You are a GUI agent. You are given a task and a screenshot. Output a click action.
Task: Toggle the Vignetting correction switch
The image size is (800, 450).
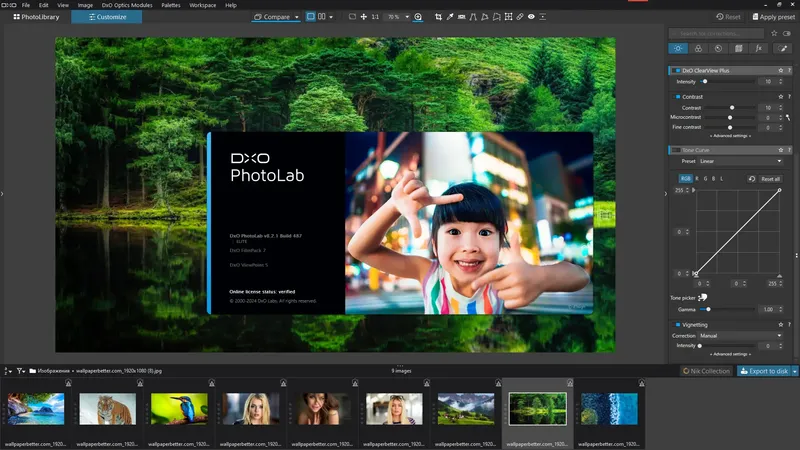677,325
